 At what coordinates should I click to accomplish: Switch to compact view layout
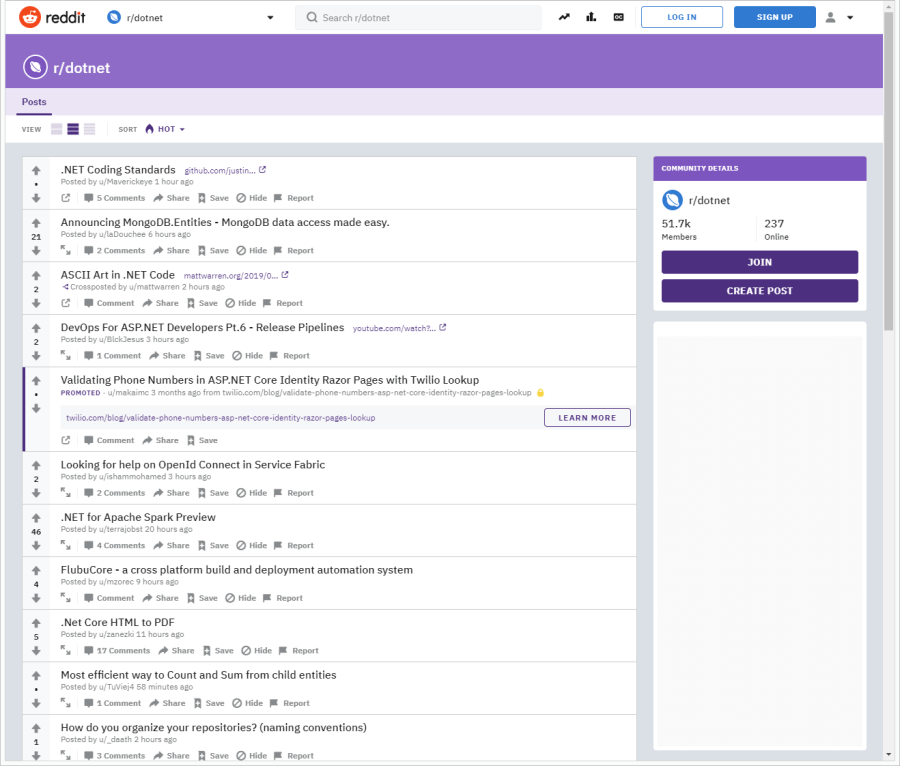[90, 129]
